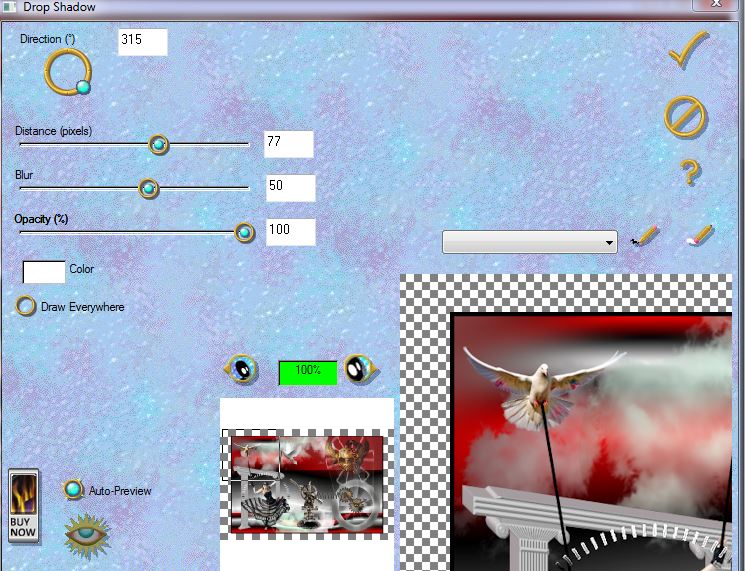Click the large dove preview image
745x571 pixels.
coord(566,422)
